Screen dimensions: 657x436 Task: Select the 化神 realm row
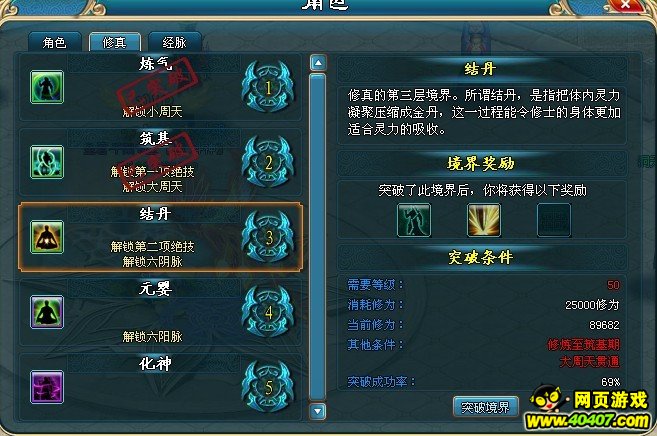point(160,387)
